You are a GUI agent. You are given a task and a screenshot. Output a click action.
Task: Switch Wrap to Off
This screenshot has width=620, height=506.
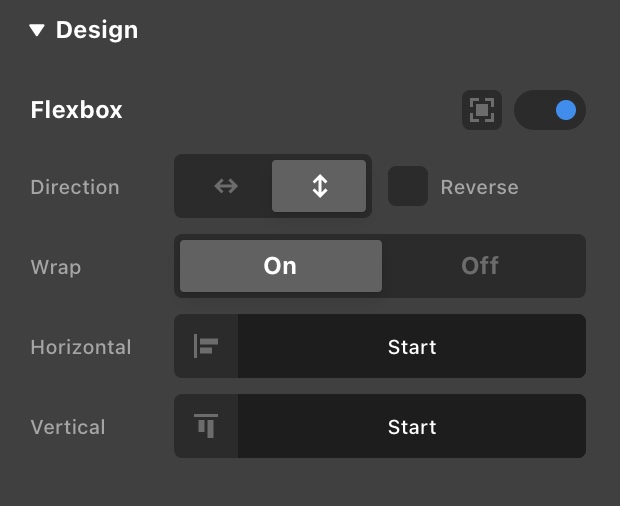[x=480, y=266]
